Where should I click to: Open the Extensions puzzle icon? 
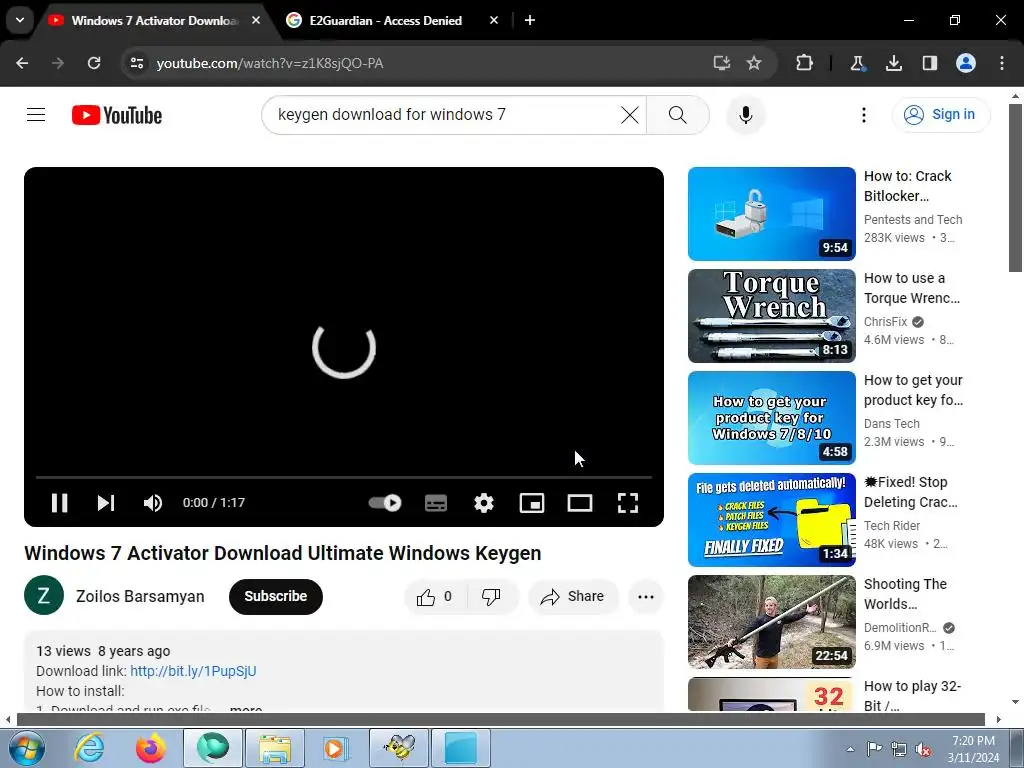[x=805, y=63]
